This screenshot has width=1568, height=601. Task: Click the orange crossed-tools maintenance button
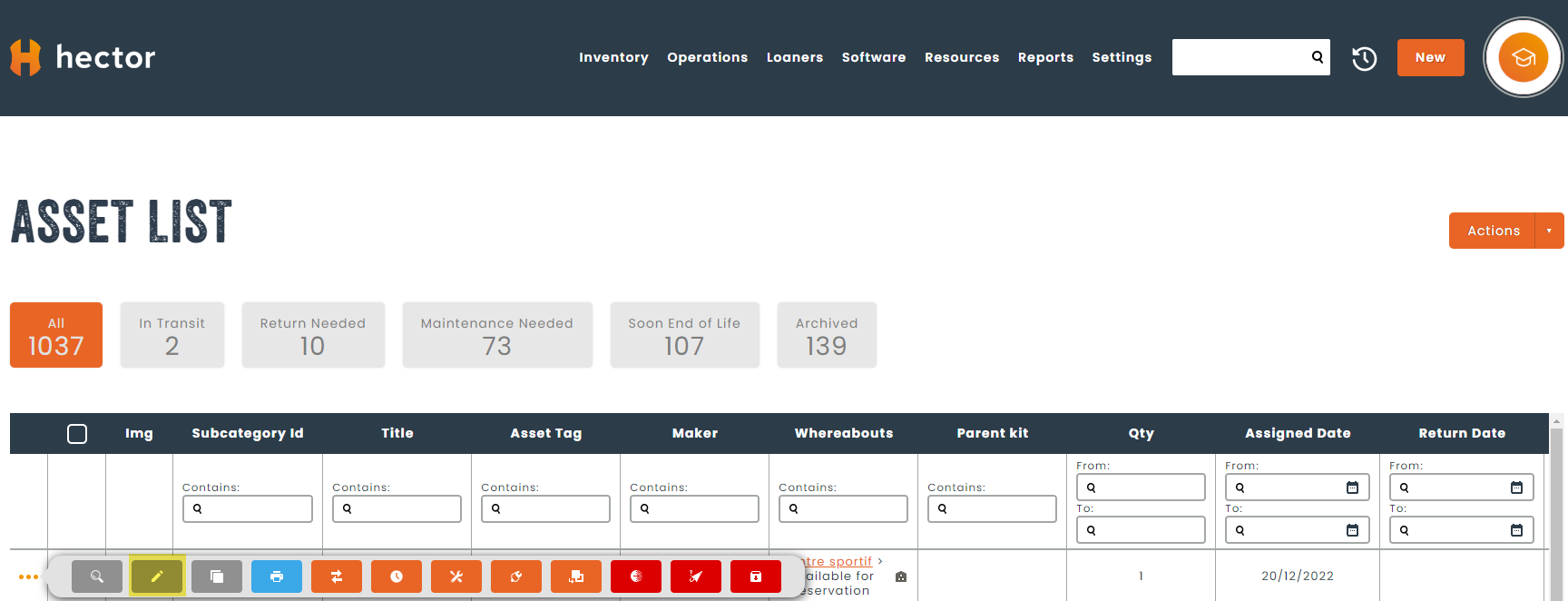coord(456,576)
